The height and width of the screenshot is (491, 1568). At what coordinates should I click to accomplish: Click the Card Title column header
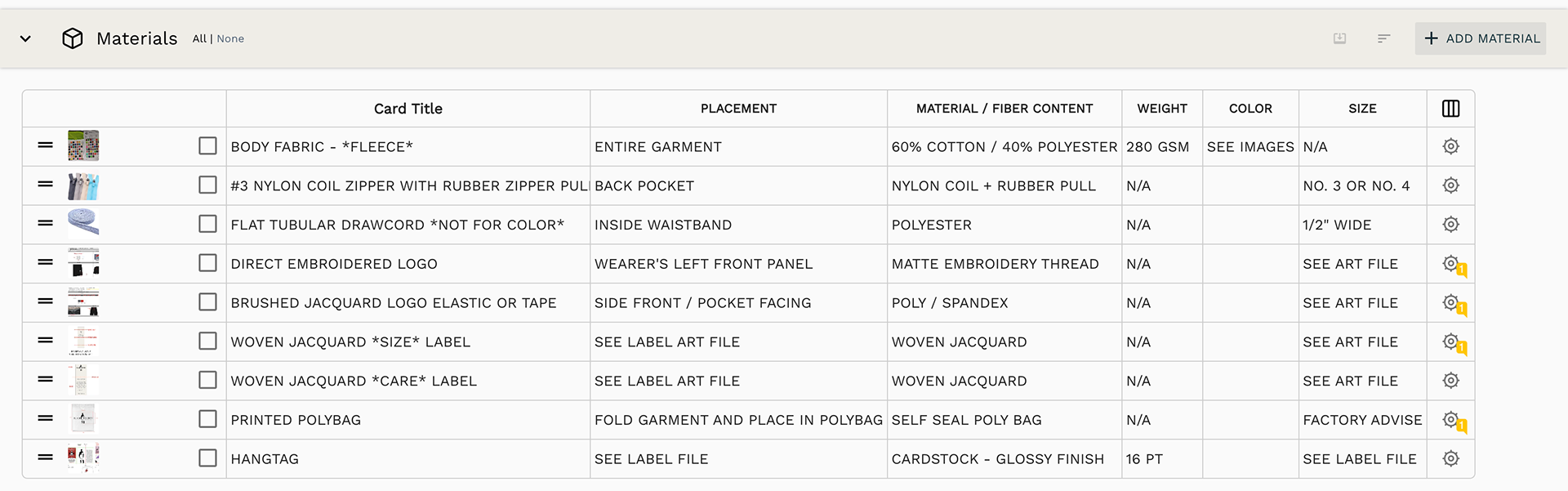408,109
